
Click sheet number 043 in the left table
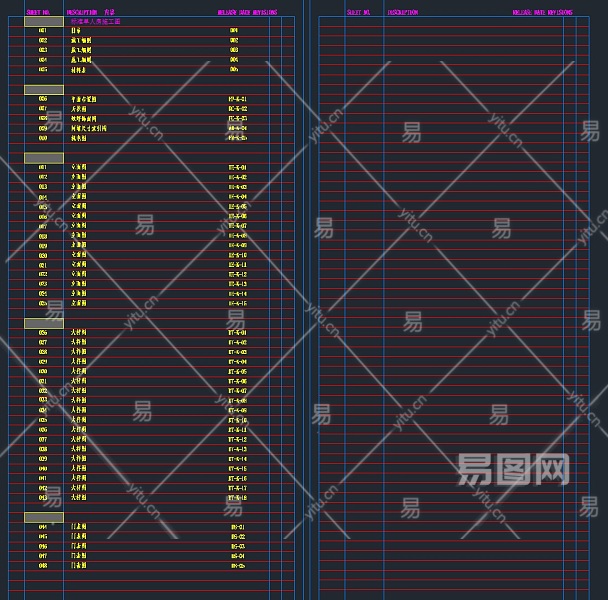[43, 498]
